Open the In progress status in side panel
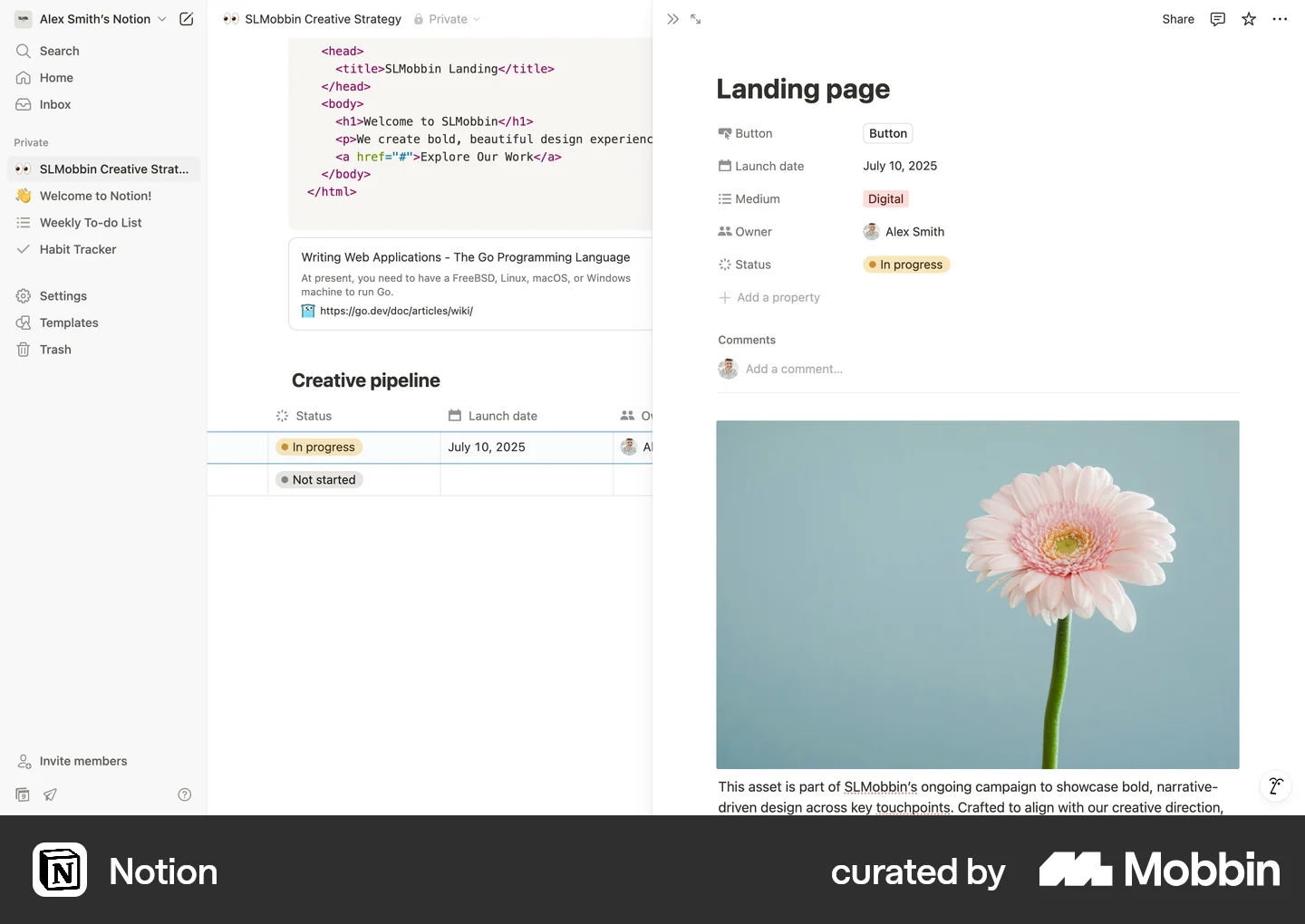 click(x=906, y=265)
